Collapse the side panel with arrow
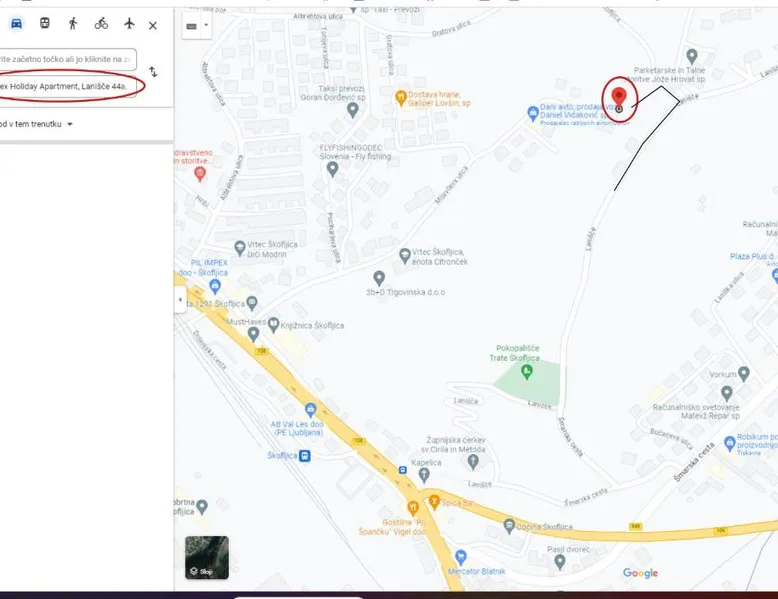Viewport: 778px width, 599px height. click(x=180, y=300)
